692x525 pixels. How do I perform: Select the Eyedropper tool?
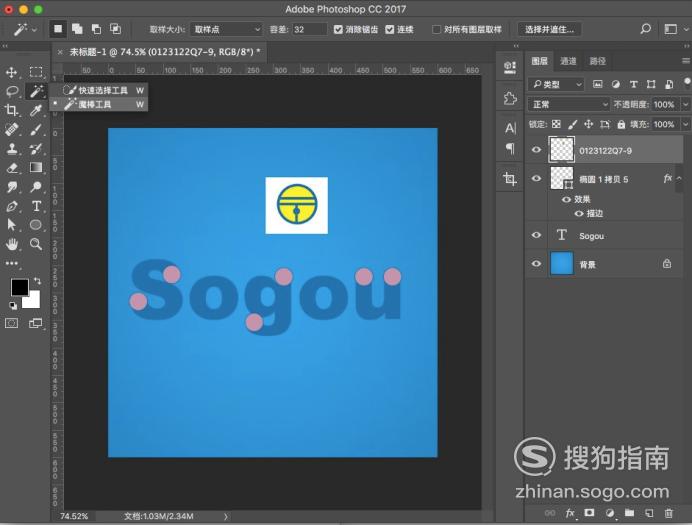click(36, 110)
